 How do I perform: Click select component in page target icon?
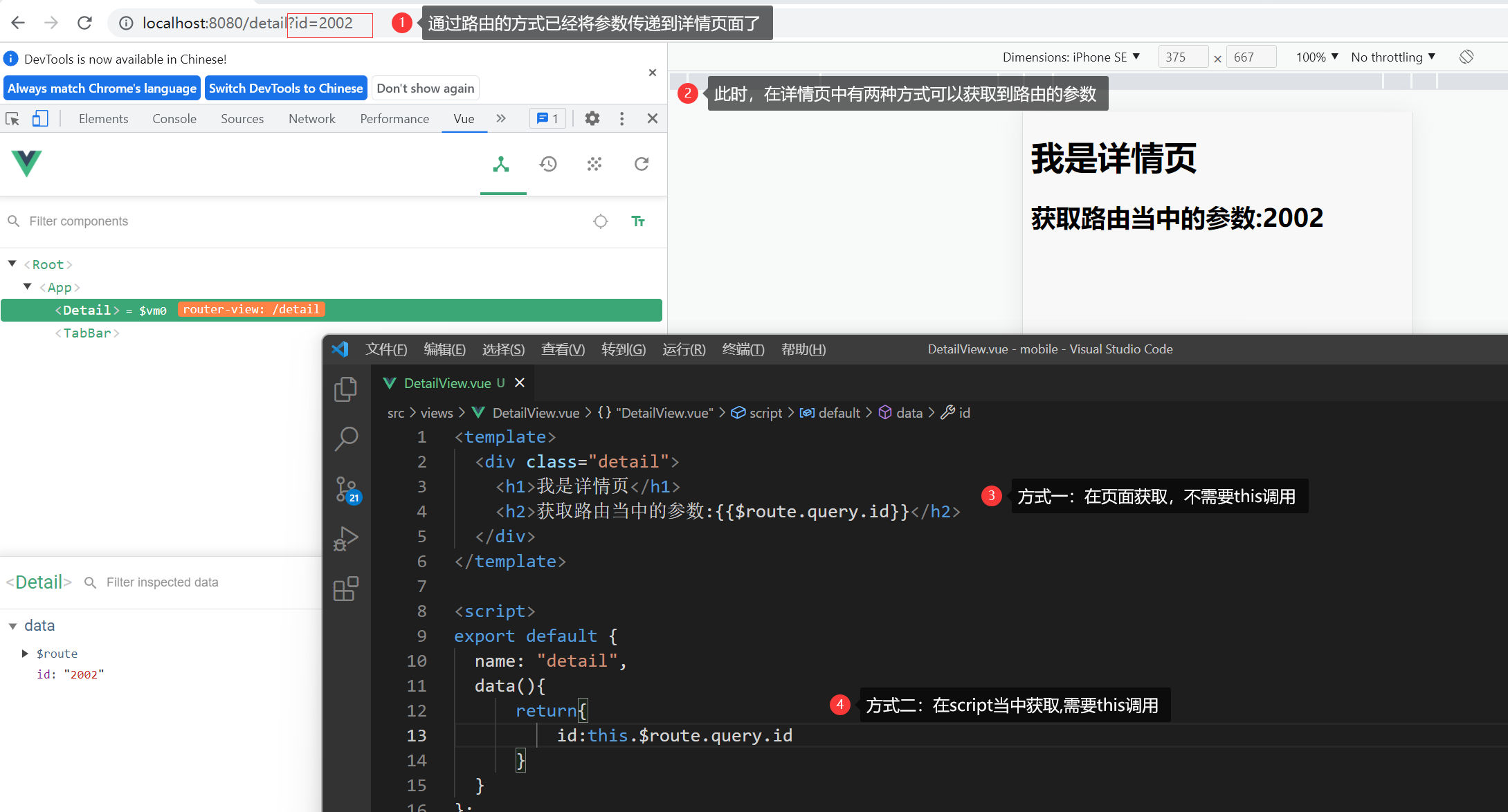click(x=601, y=221)
